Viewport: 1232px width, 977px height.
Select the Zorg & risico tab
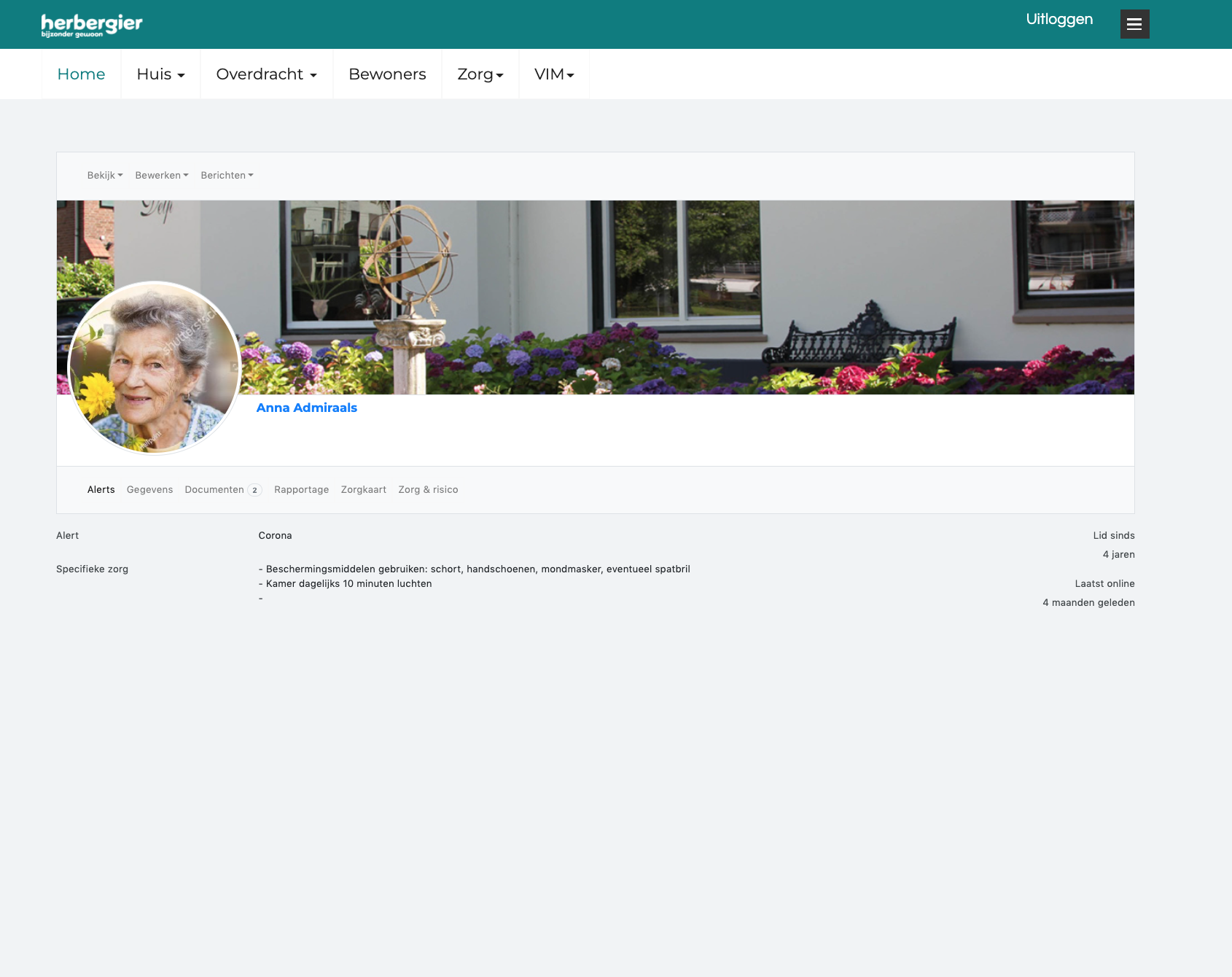428,490
